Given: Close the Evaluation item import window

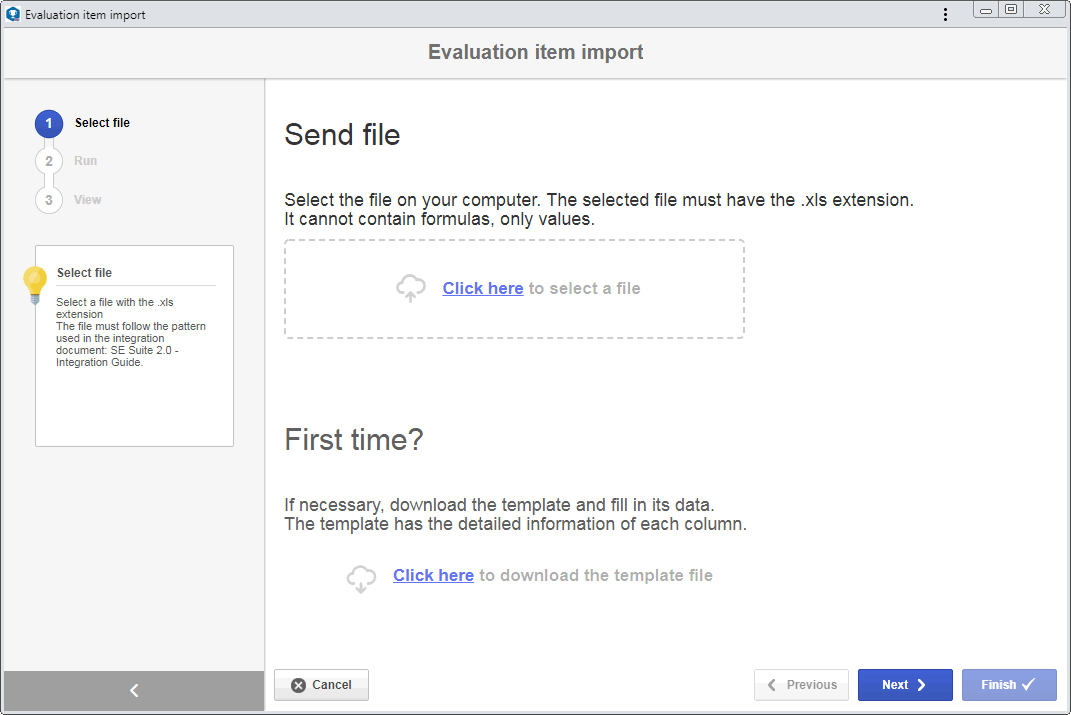Looking at the screenshot, I should 1045,10.
